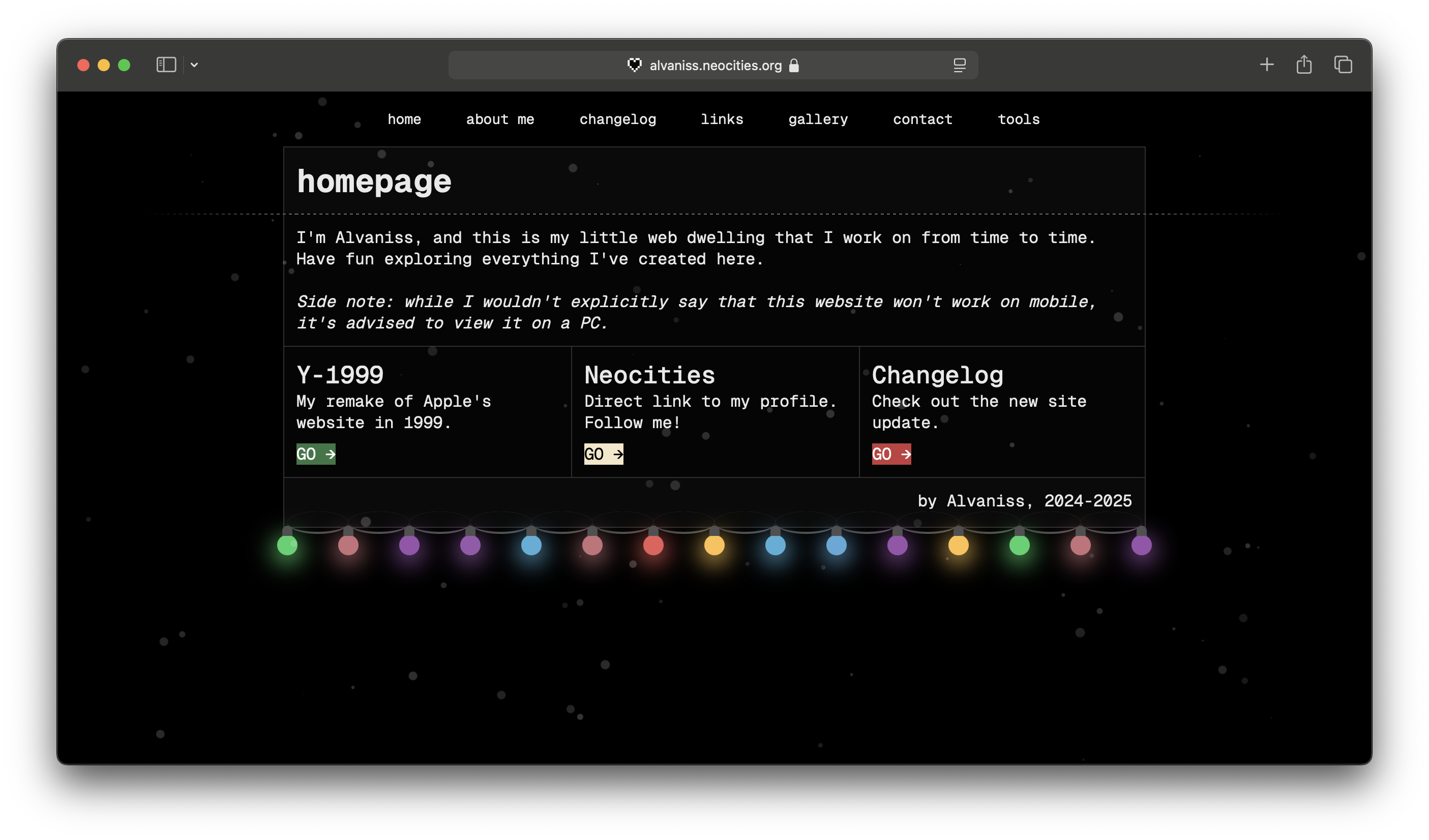Image resolution: width=1429 pixels, height=840 pixels.
Task: Click the links nav item
Action: pos(721,119)
